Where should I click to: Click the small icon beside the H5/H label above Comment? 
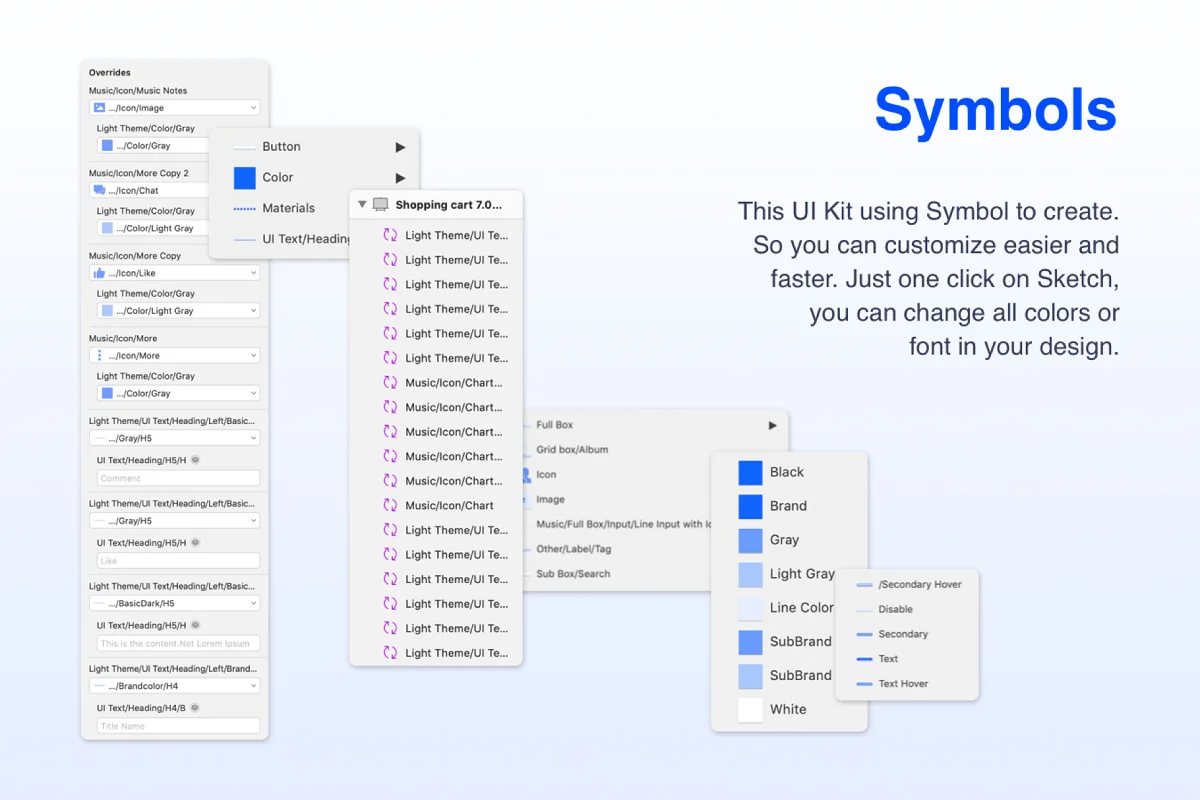tap(195, 459)
